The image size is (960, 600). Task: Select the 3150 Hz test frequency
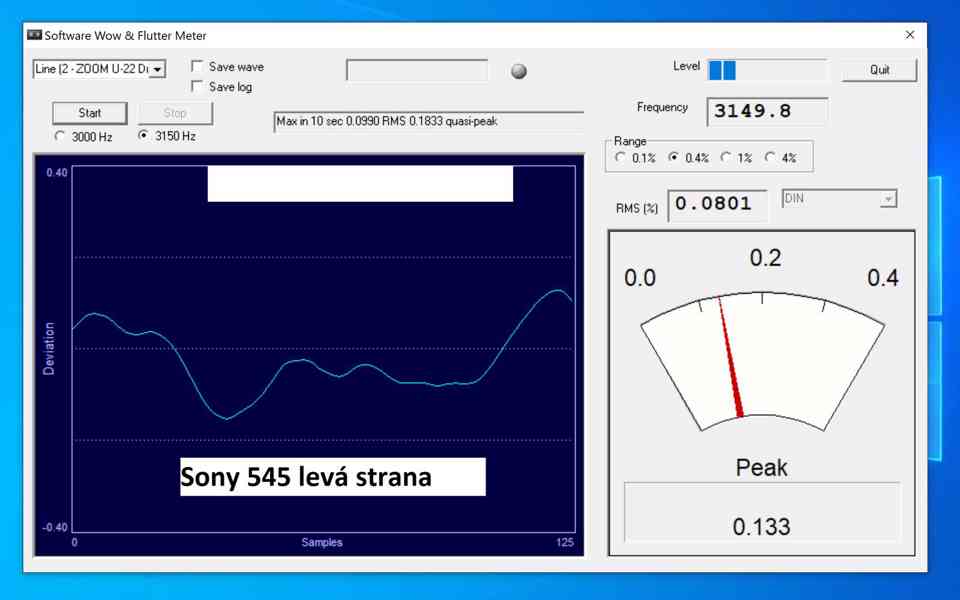coord(144,136)
